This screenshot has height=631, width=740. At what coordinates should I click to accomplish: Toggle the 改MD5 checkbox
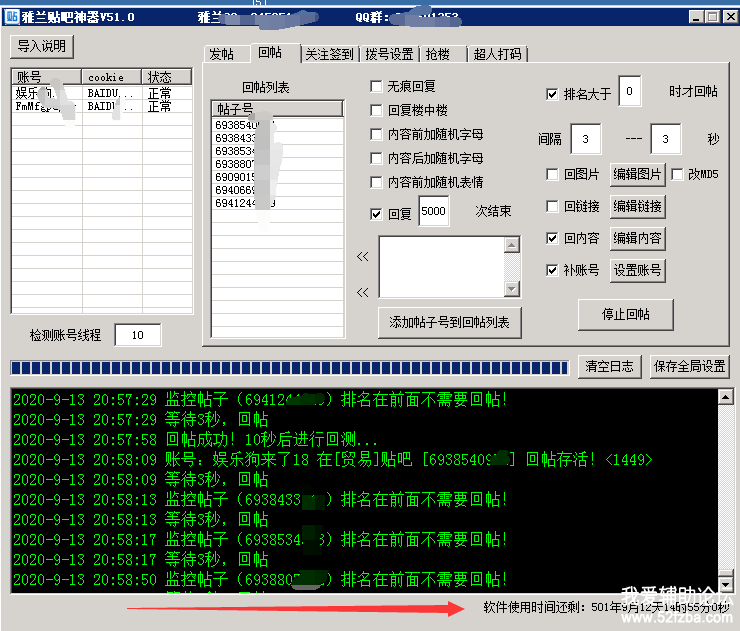(677, 174)
